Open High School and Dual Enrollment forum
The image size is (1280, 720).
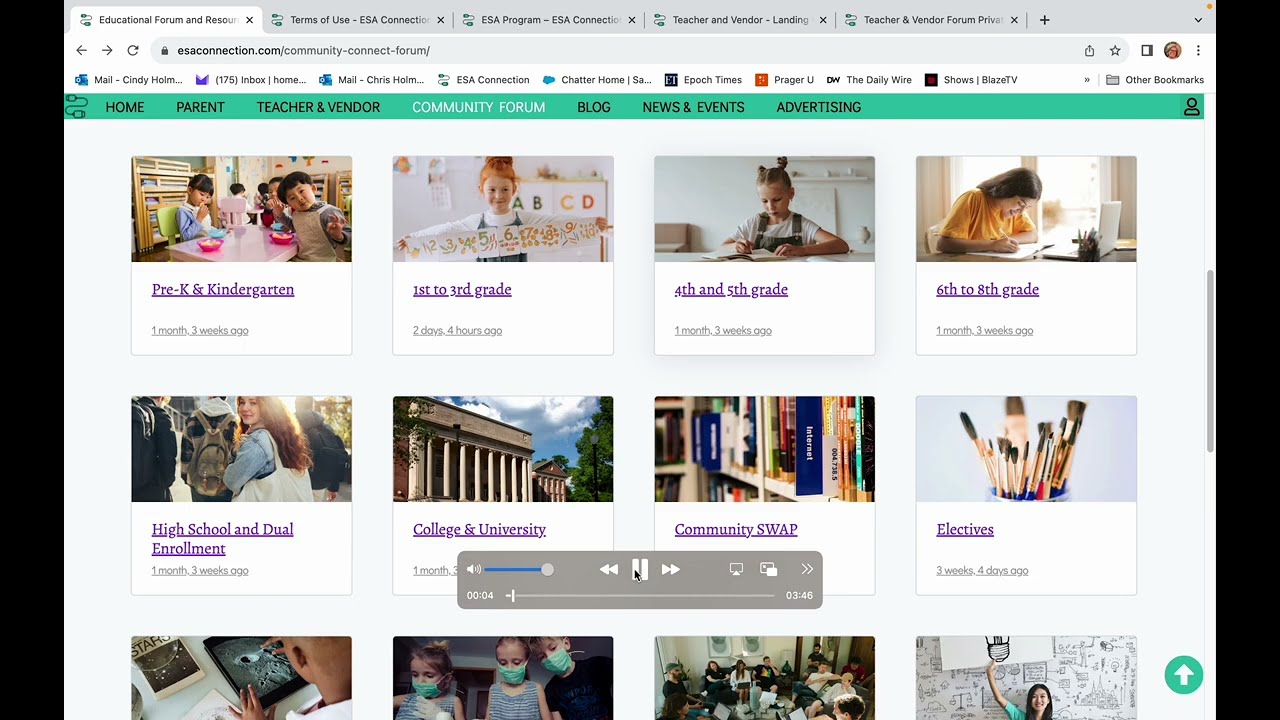click(223, 538)
